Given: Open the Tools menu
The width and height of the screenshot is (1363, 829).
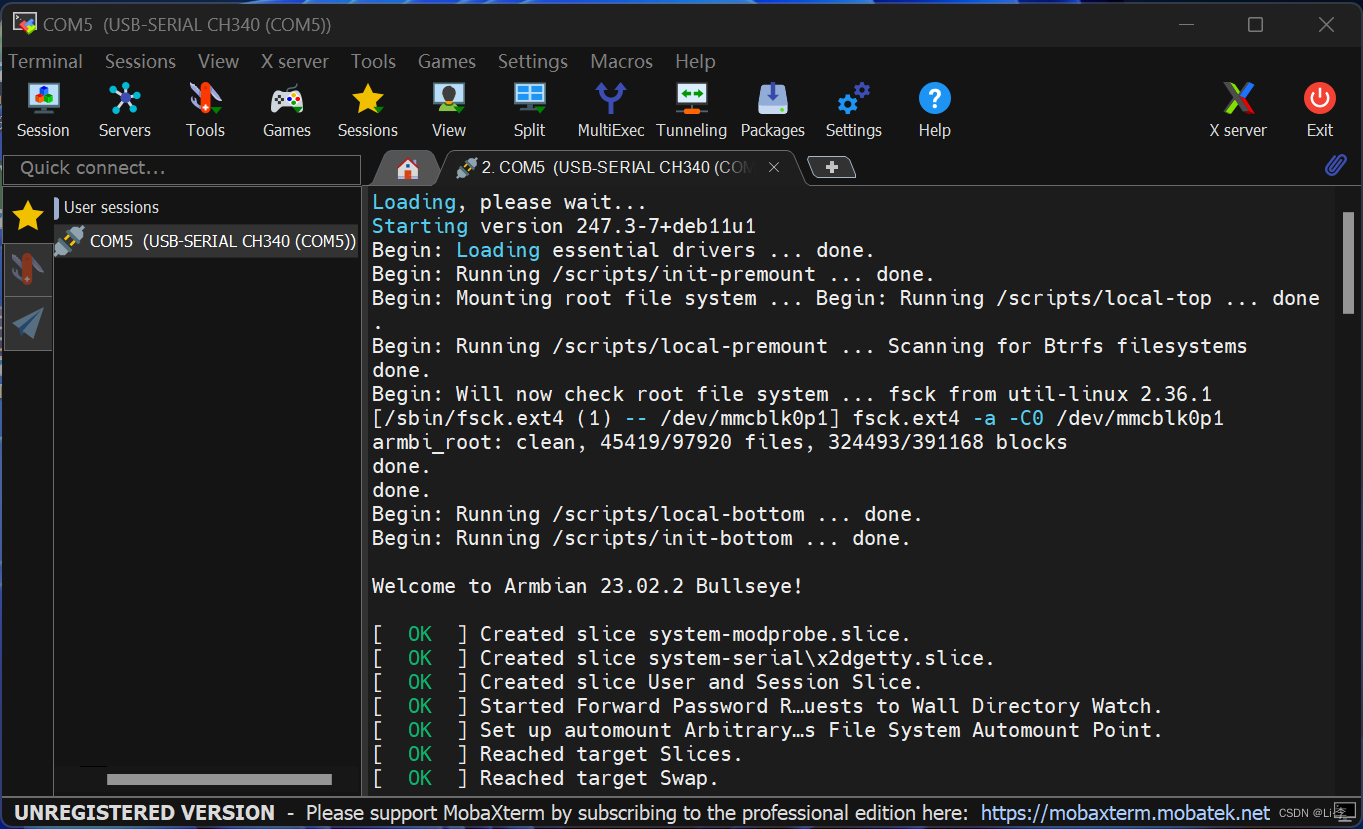Looking at the screenshot, I should [x=373, y=61].
